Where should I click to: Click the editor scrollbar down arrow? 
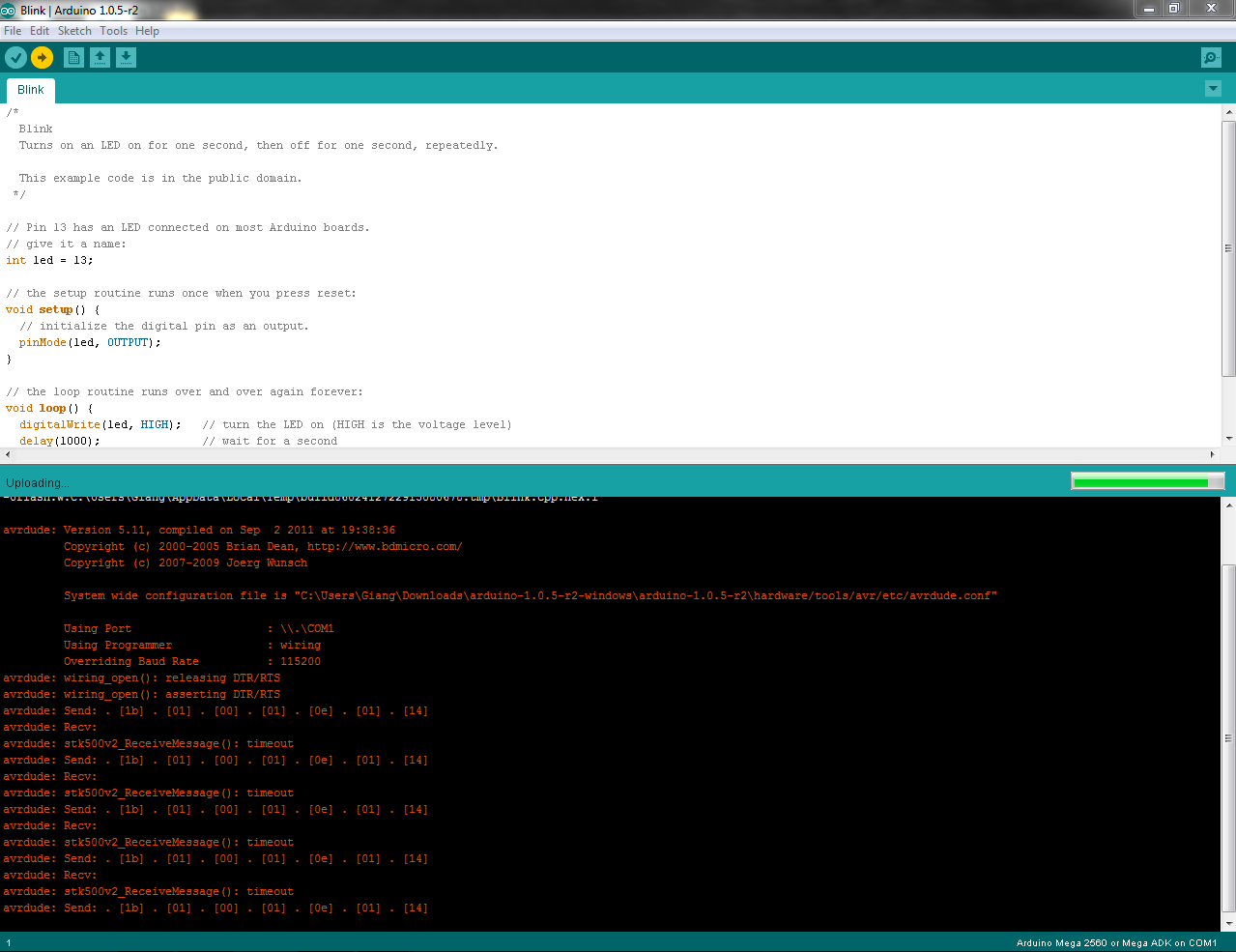[x=1229, y=439]
